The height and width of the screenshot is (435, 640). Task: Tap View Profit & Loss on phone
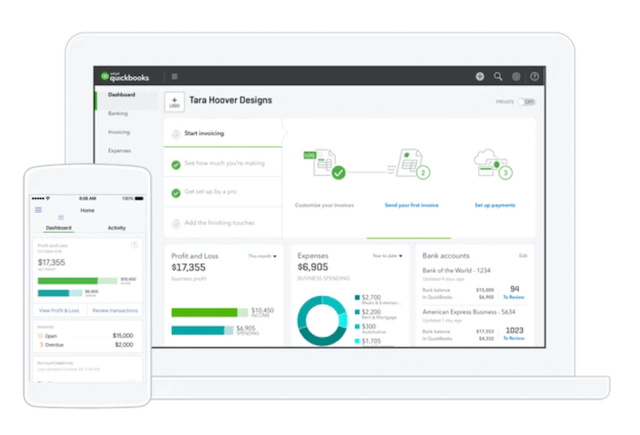pyautogui.click(x=59, y=311)
